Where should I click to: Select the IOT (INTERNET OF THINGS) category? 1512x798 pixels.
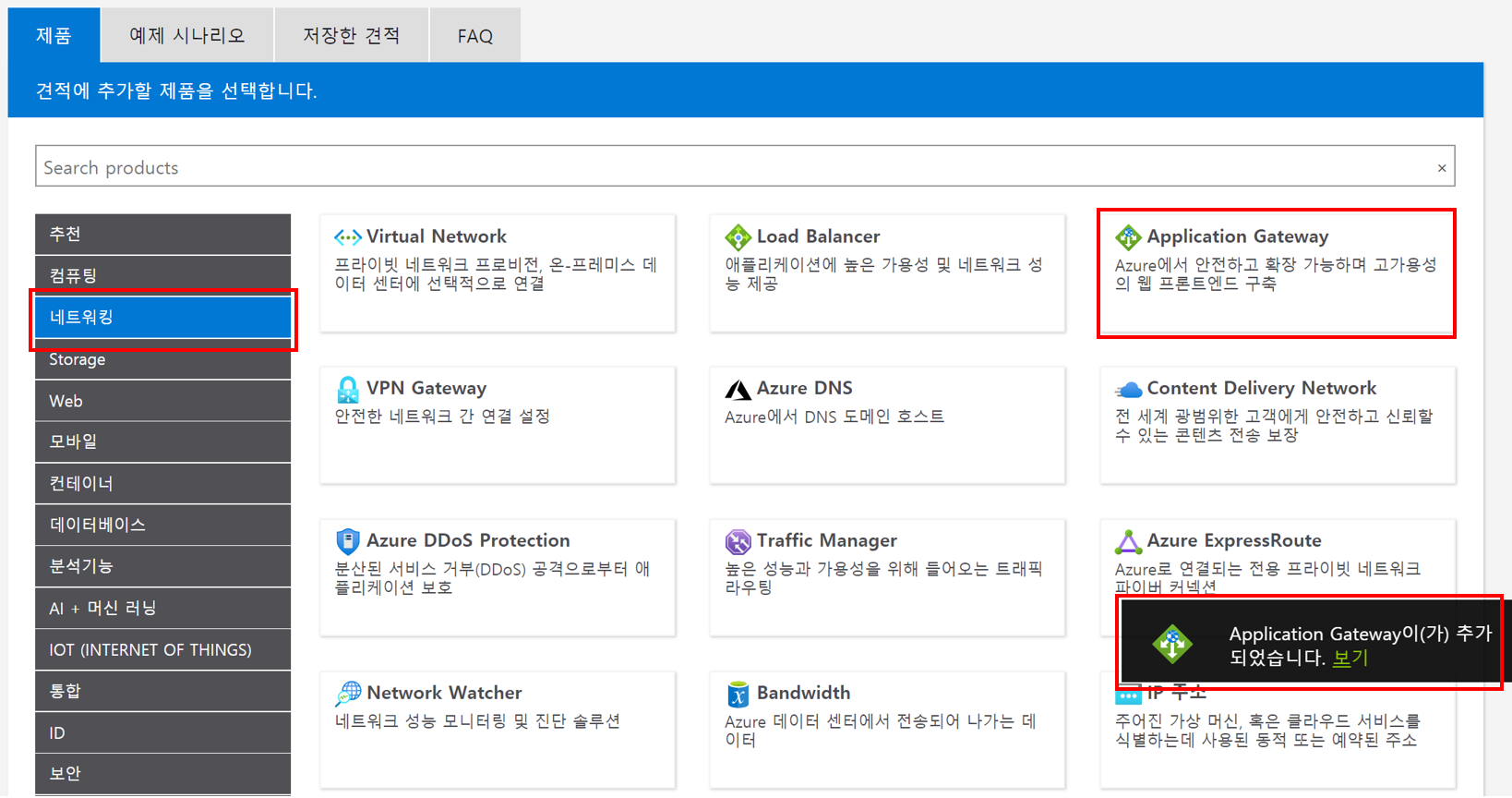click(162, 650)
